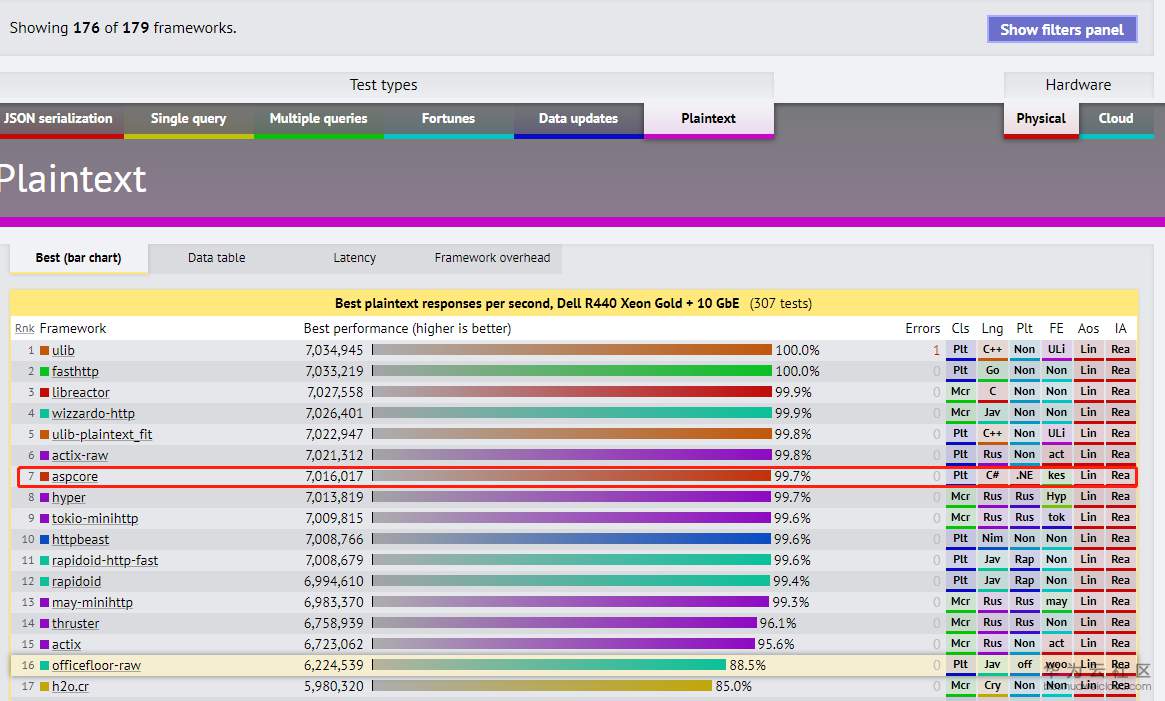Click libreactor's red color square
1165x701 pixels.
45,393
